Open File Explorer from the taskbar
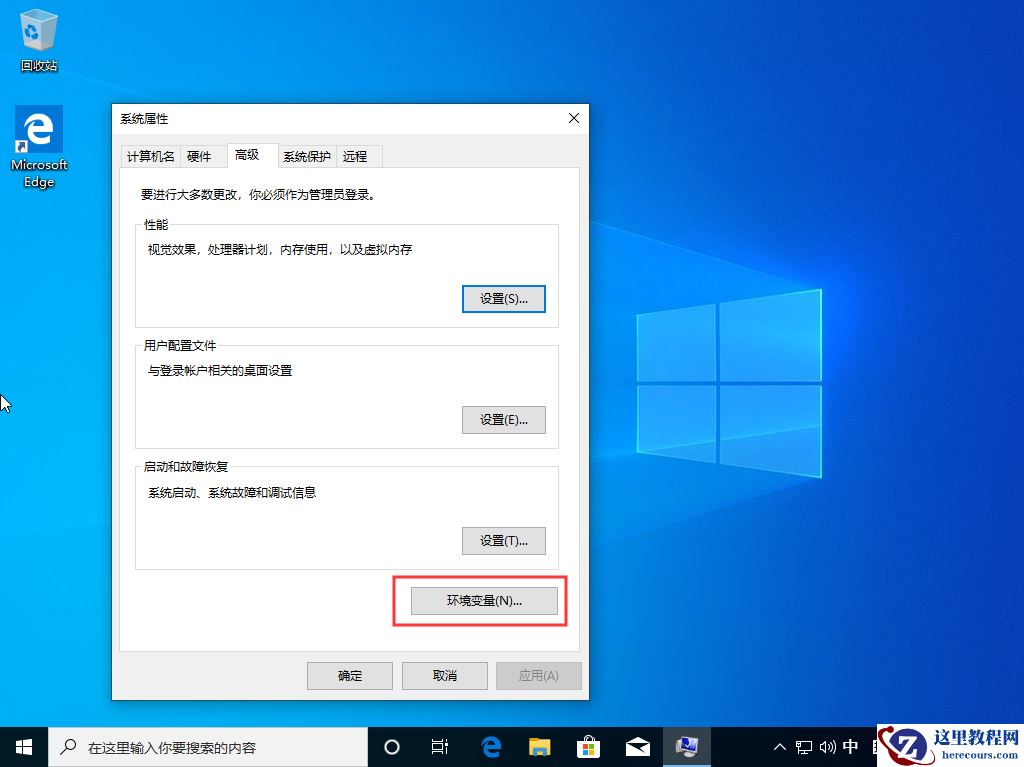 [x=539, y=746]
